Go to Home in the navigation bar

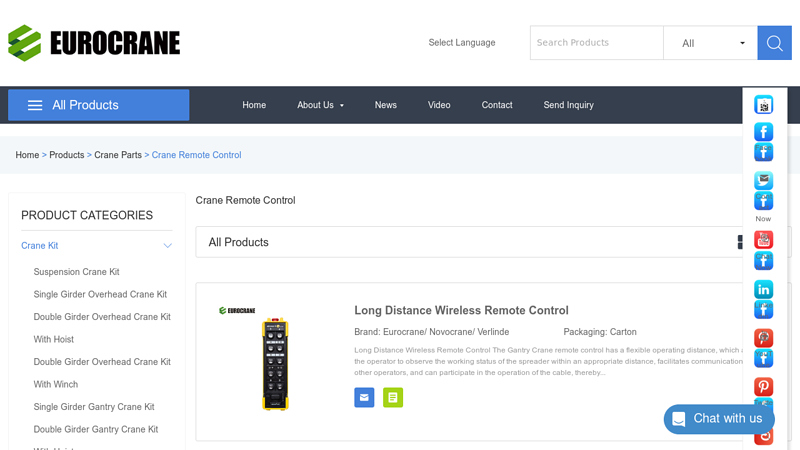254,105
